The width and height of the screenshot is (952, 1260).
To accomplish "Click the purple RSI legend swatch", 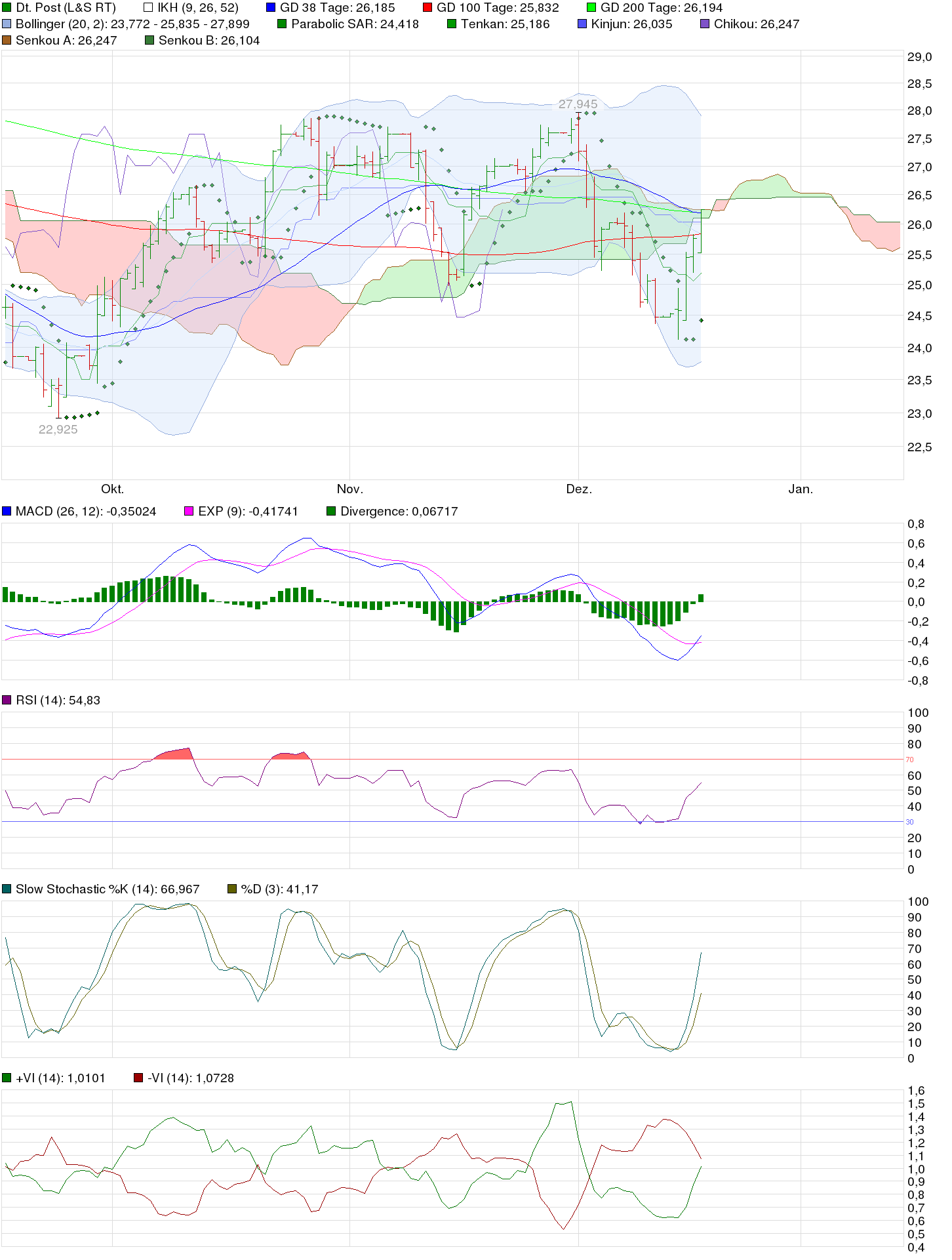I will coord(7,701).
